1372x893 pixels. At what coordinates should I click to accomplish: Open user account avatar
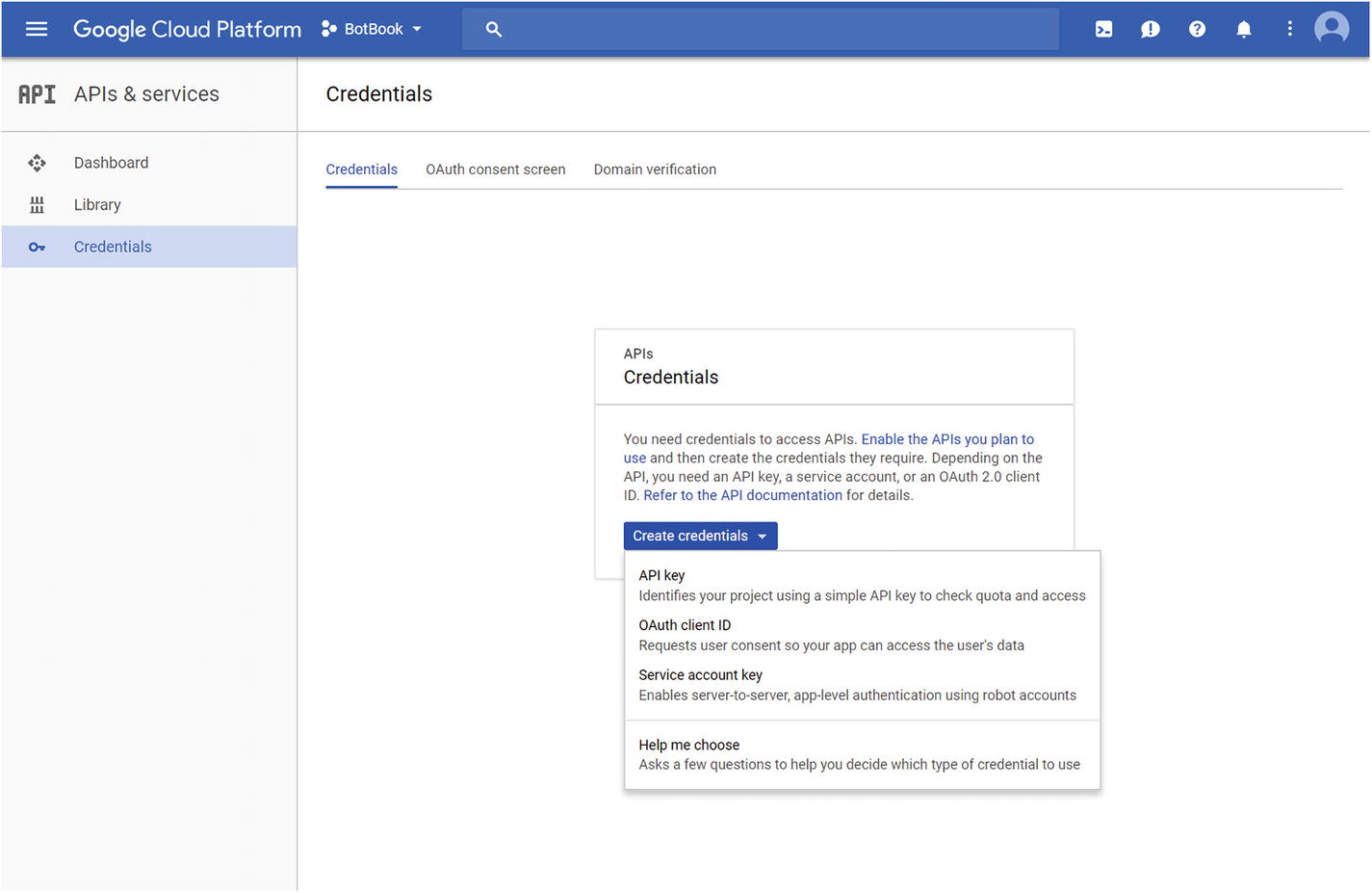click(1332, 28)
